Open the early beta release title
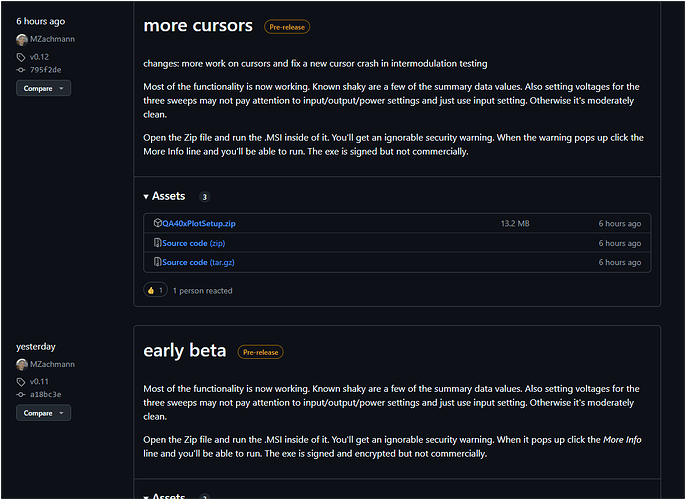Screen dimensions: 686x500 coord(185,351)
